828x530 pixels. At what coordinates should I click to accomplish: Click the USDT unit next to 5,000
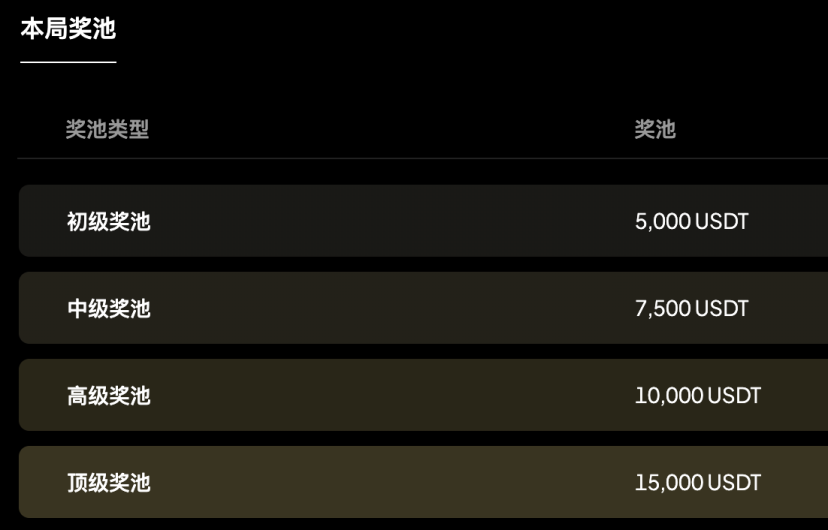pyautogui.click(x=722, y=222)
